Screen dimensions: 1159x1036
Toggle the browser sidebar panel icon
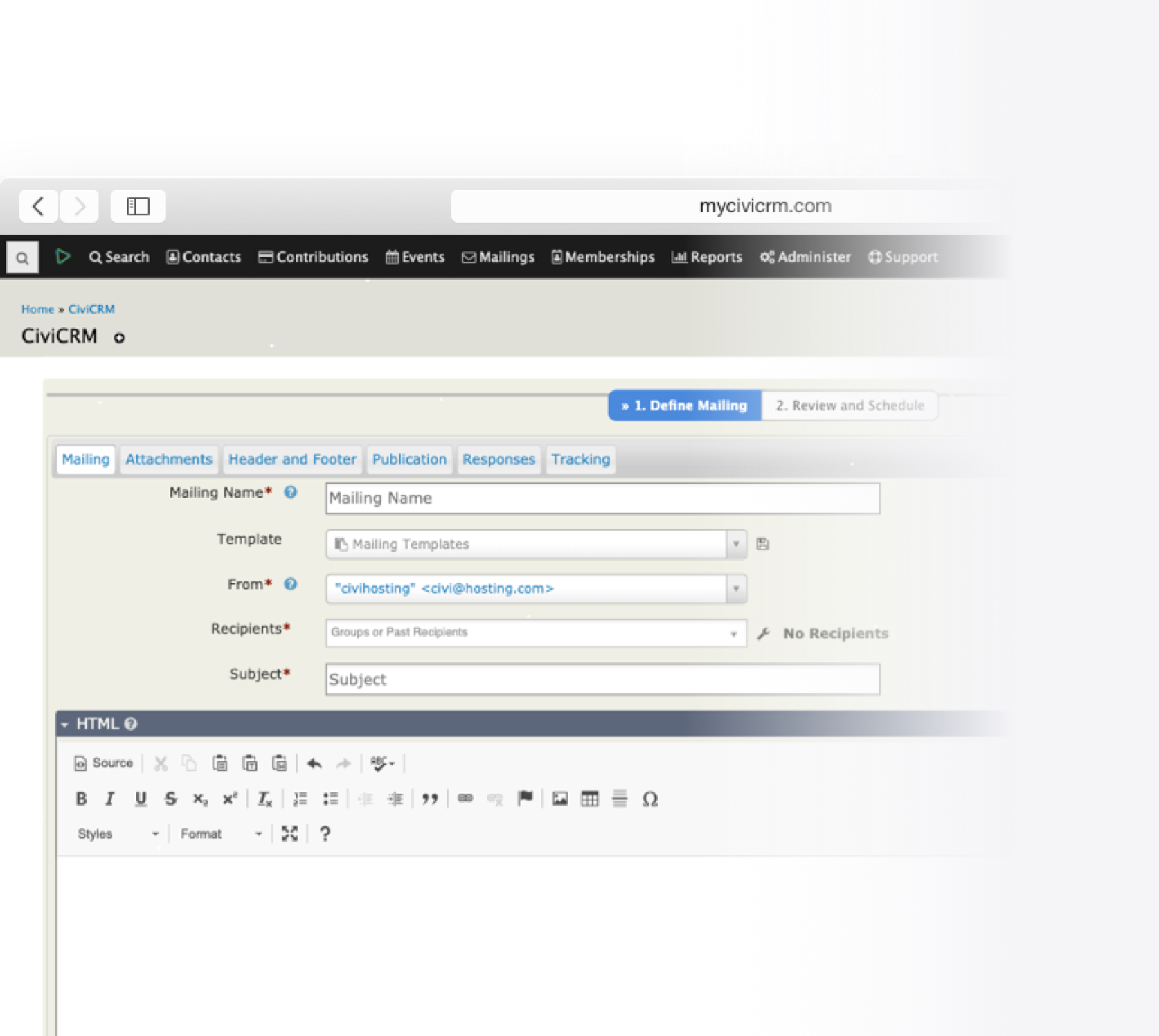tap(138, 206)
